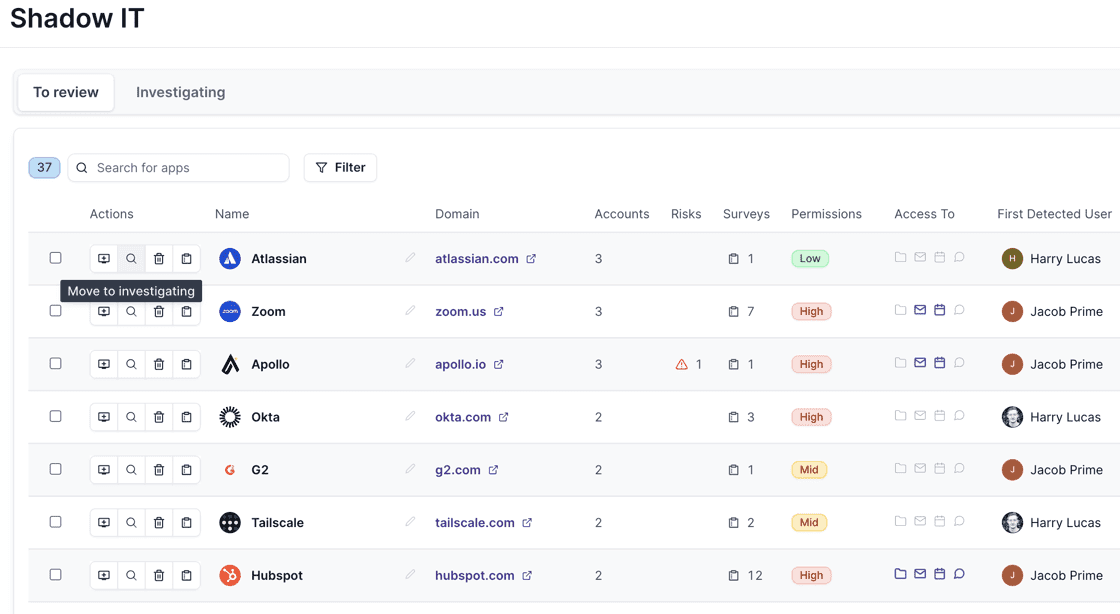Click clipboard action icon in Apollo row

[186, 364]
